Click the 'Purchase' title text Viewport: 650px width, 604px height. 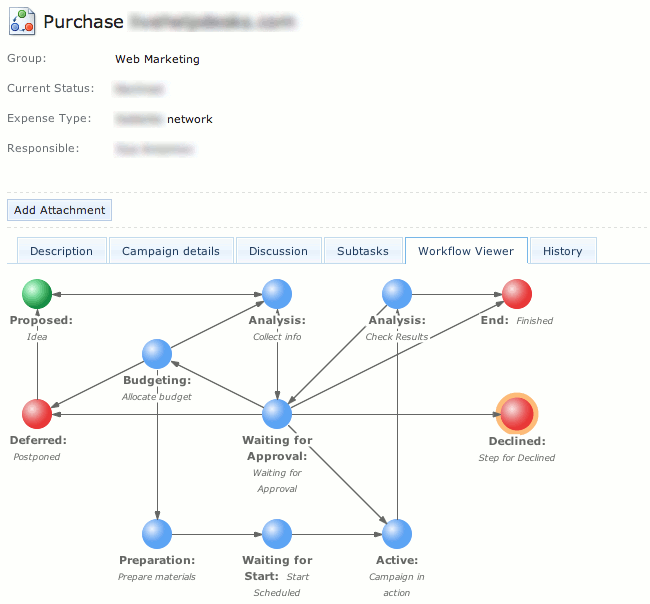[83, 22]
